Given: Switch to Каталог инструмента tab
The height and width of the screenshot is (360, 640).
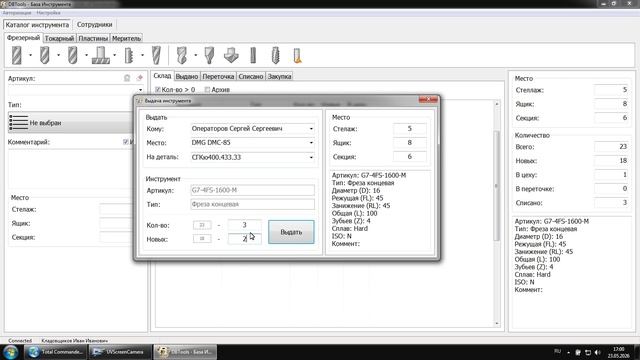Looking at the screenshot, I should click(37, 24).
